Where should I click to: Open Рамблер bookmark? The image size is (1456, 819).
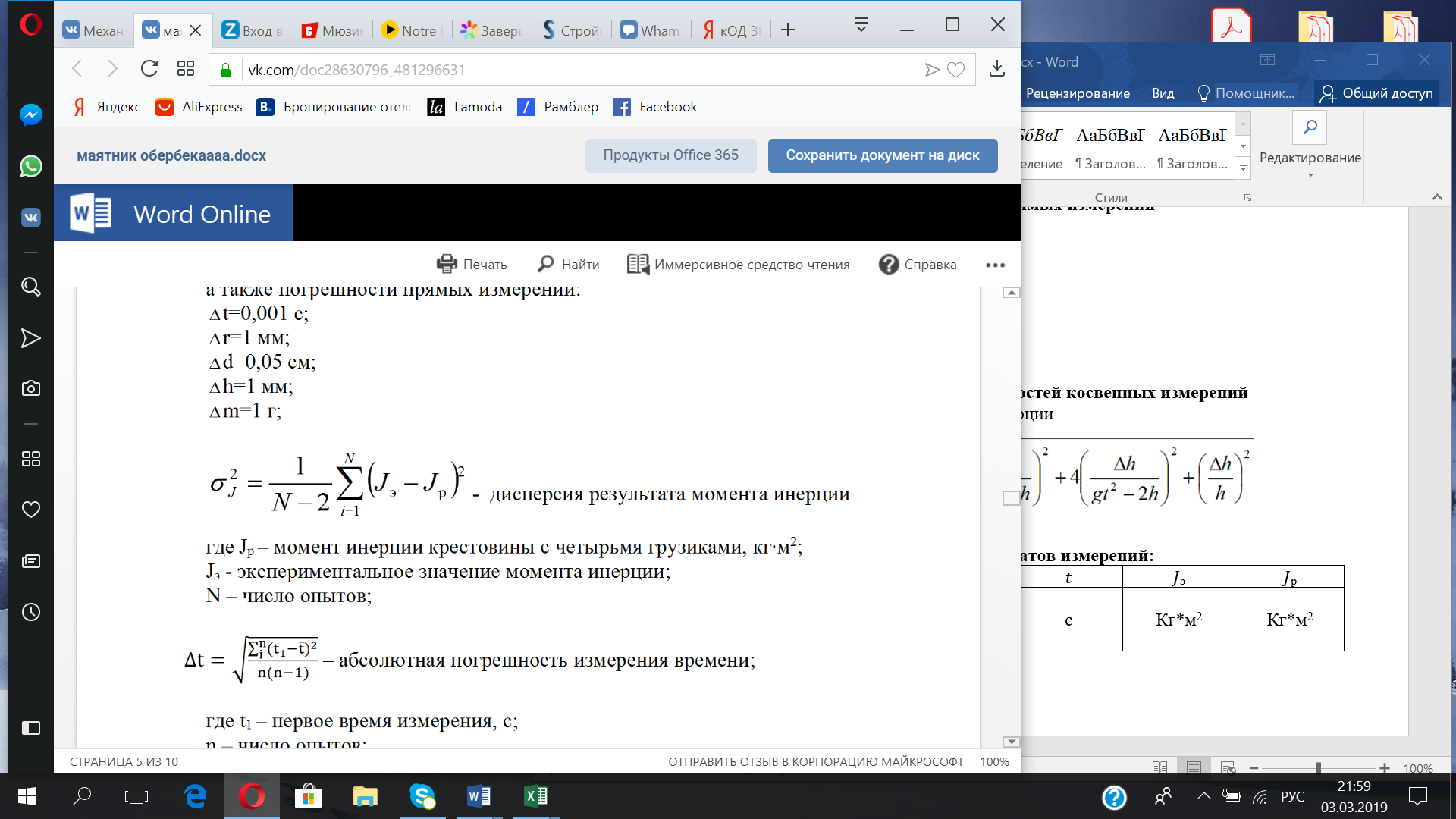point(558,107)
